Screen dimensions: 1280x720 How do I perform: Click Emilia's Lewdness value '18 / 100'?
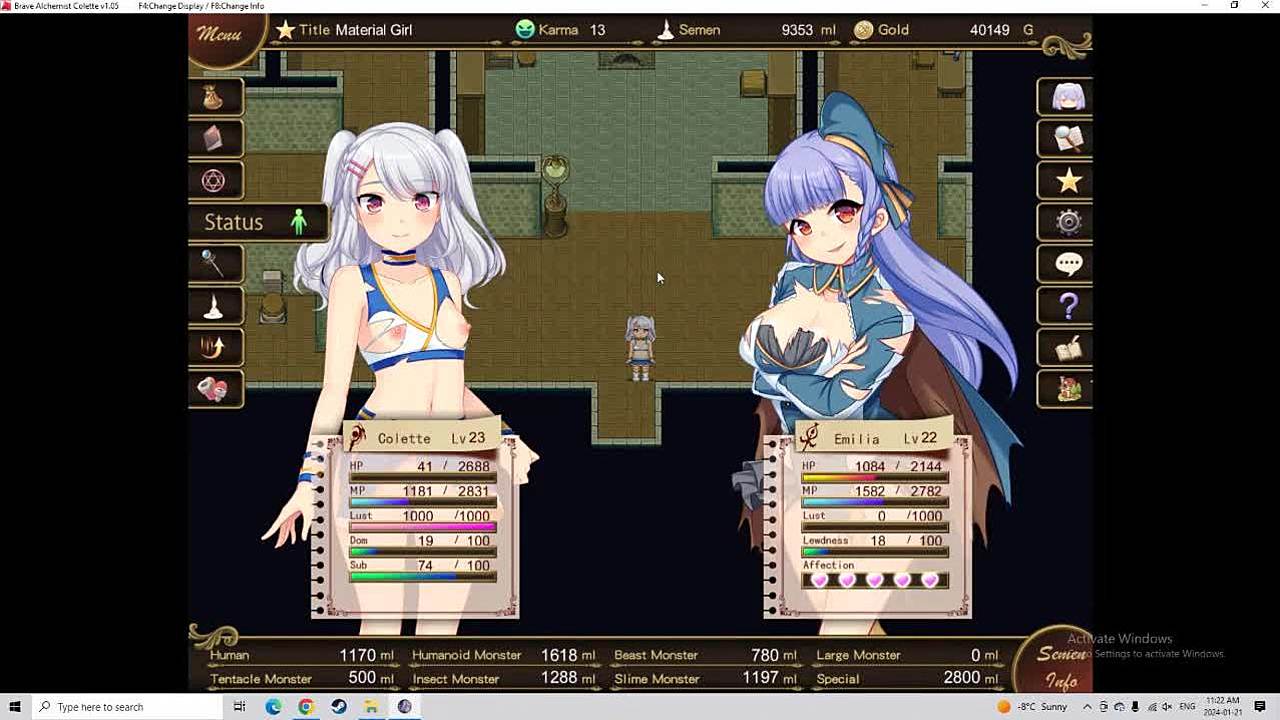point(905,540)
